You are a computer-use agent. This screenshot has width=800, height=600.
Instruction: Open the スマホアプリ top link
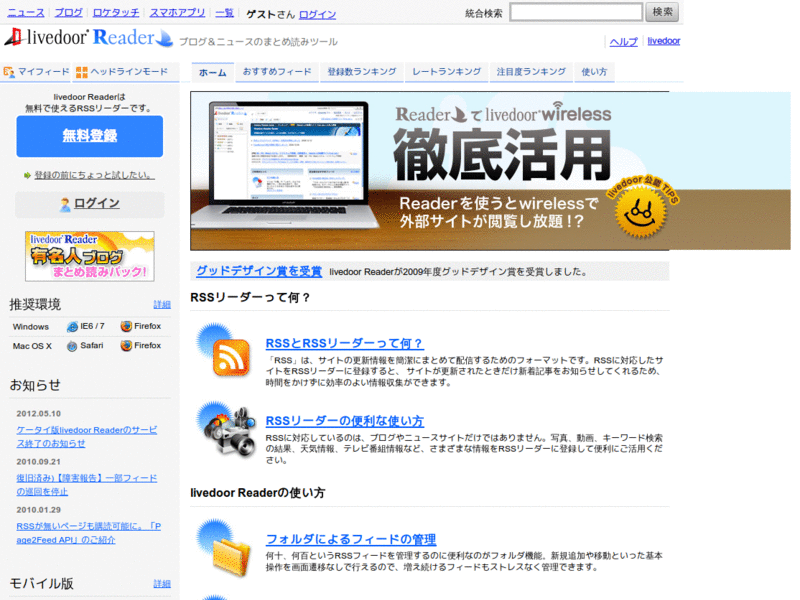tap(177, 13)
